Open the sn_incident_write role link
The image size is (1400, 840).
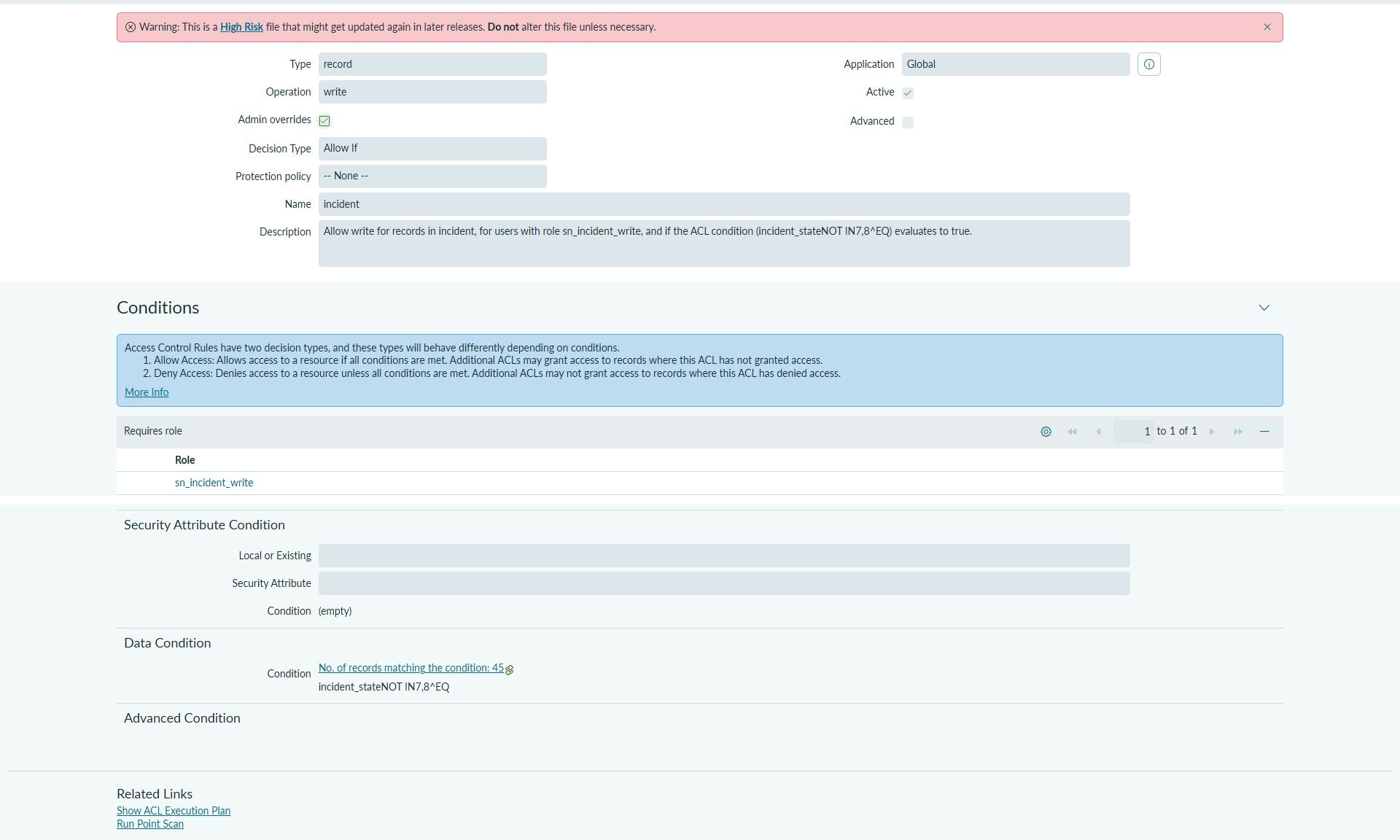tap(214, 483)
